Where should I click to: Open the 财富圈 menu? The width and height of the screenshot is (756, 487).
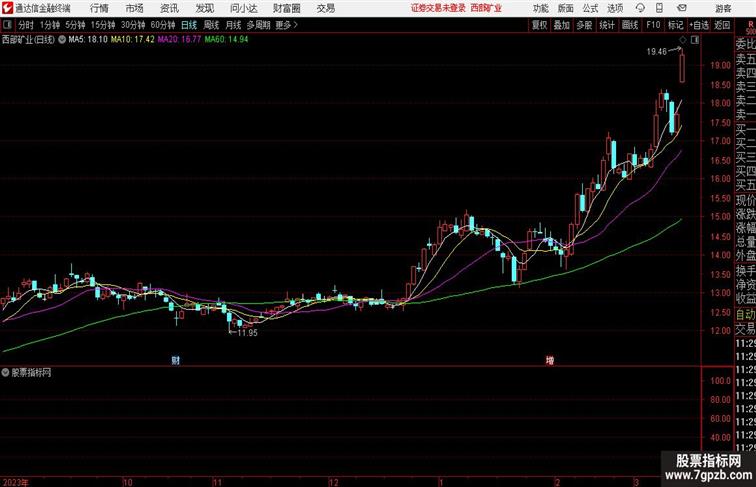coord(287,8)
